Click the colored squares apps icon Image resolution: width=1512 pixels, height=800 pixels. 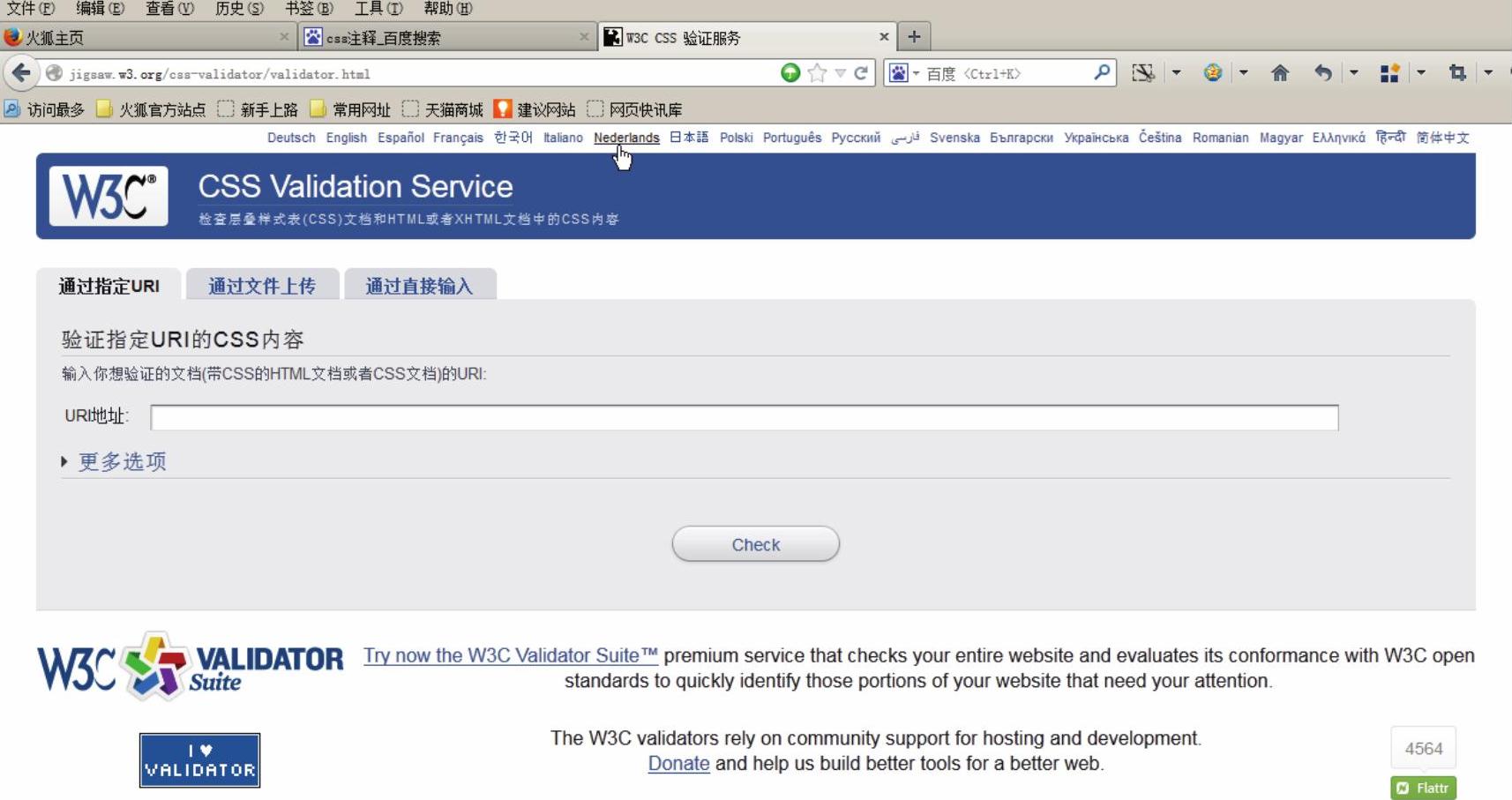pos(1390,72)
